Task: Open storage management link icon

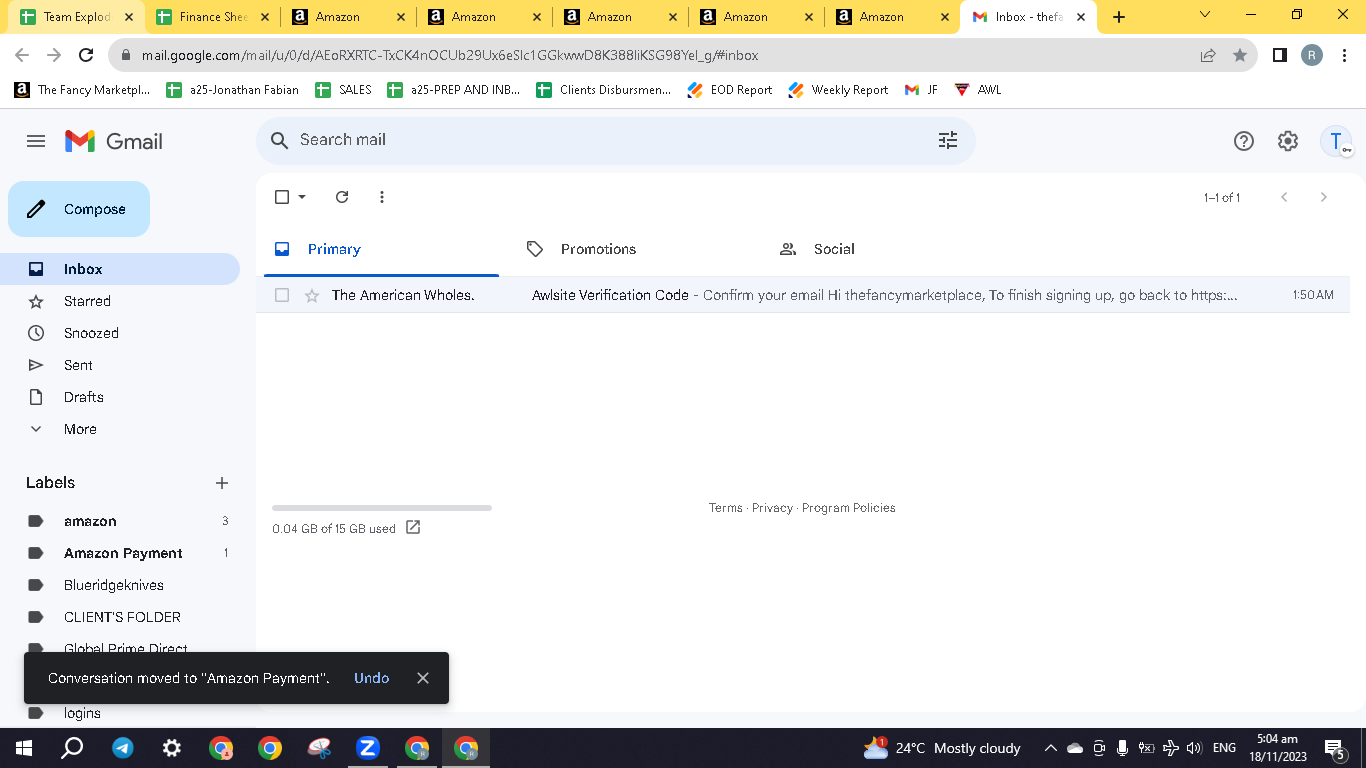Action: coord(413,528)
